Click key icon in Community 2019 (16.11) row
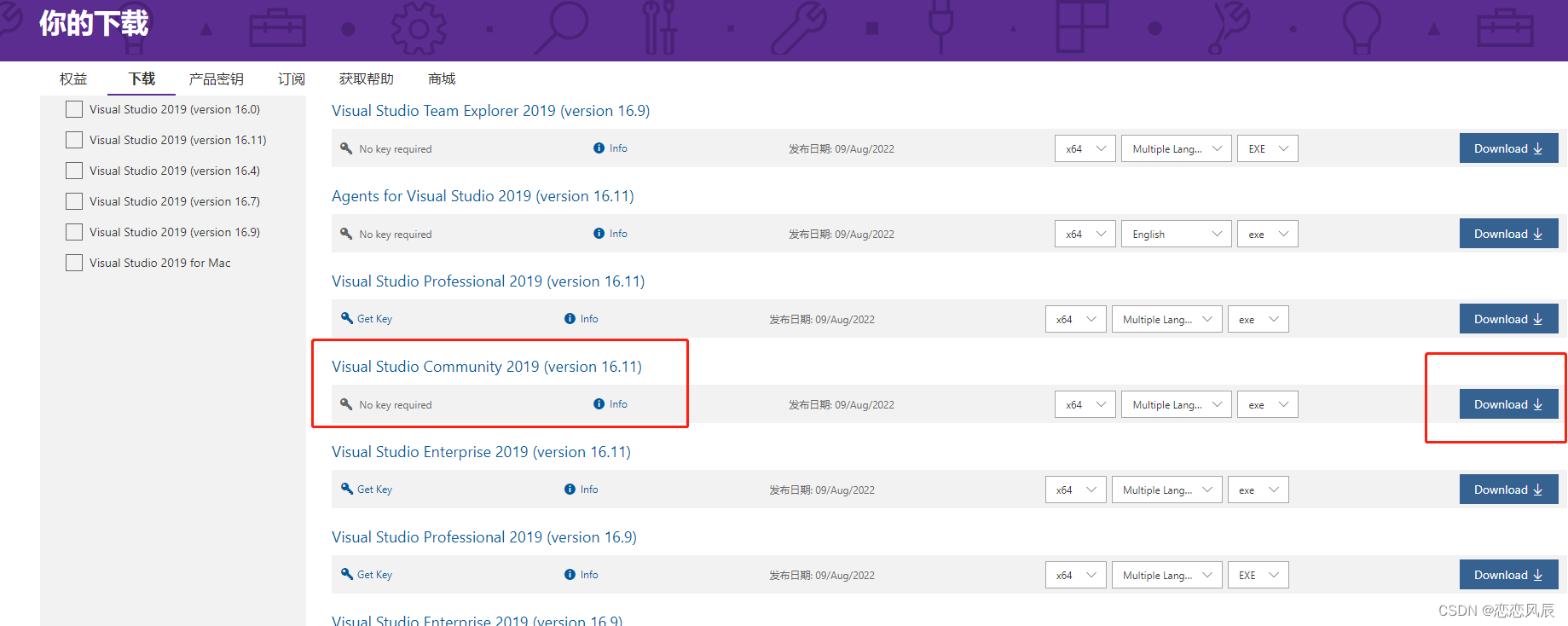Screen dimensions: 1568x626 pos(346,404)
